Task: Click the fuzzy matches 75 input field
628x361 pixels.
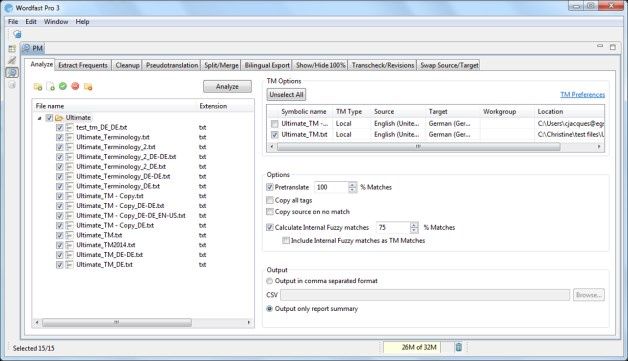Action: click(393, 228)
